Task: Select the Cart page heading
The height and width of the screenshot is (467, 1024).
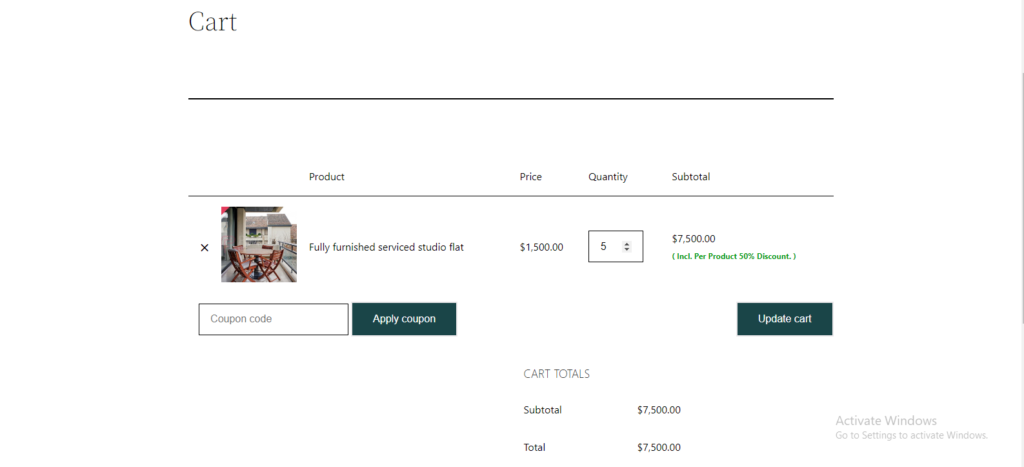Action: pyautogui.click(x=212, y=22)
